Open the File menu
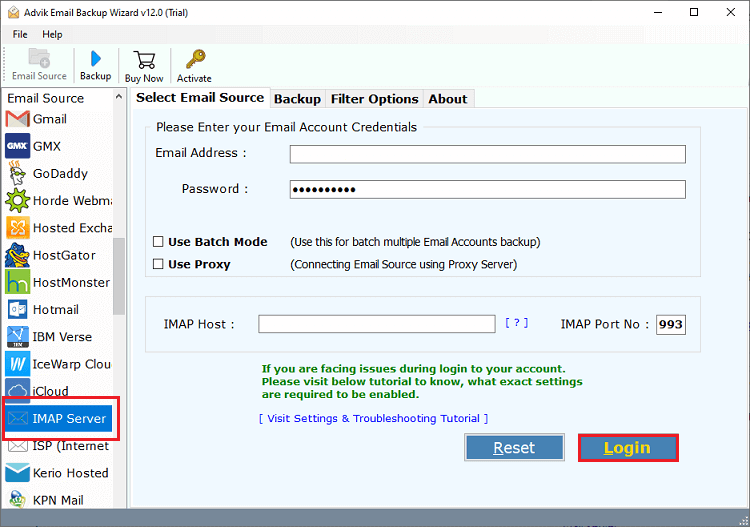 20,34
